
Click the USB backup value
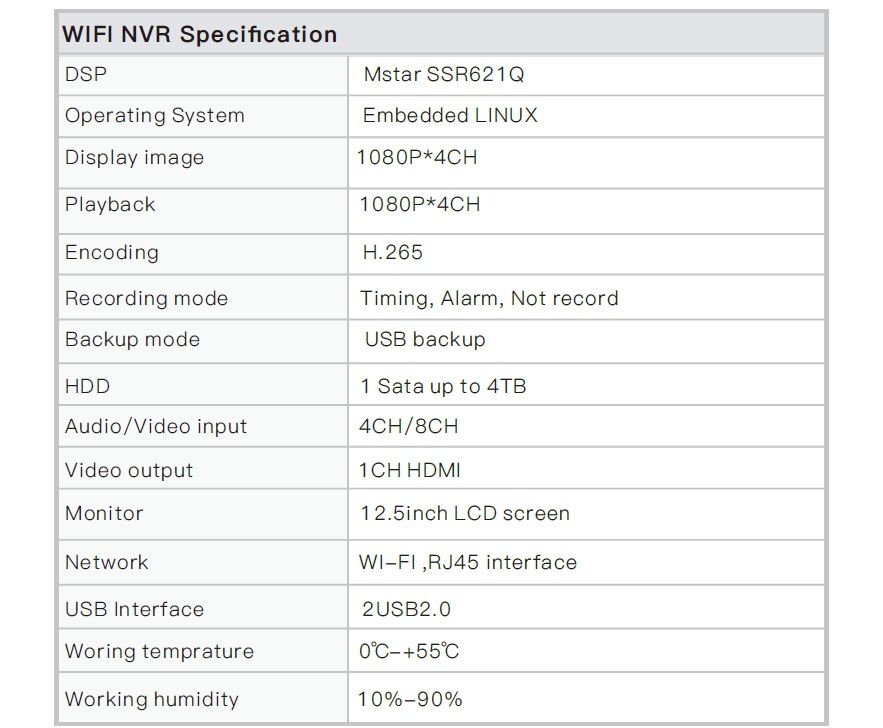[424, 339]
